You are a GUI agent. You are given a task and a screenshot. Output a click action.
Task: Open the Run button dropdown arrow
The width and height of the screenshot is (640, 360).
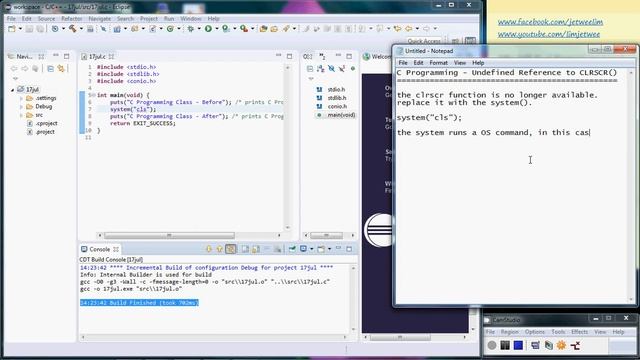pyautogui.click(x=217, y=29)
